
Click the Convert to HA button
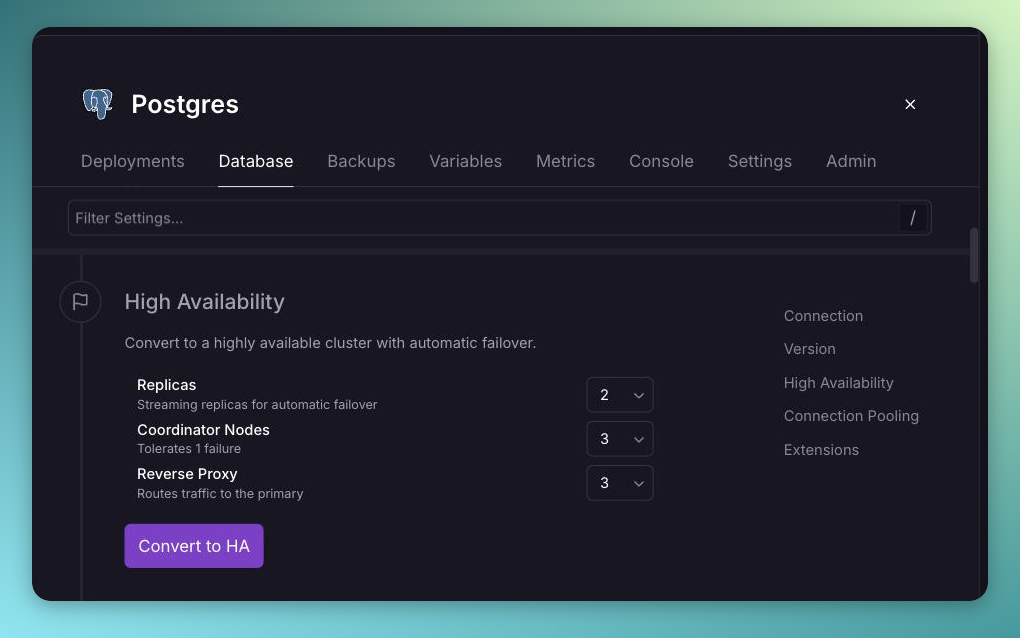tap(194, 546)
